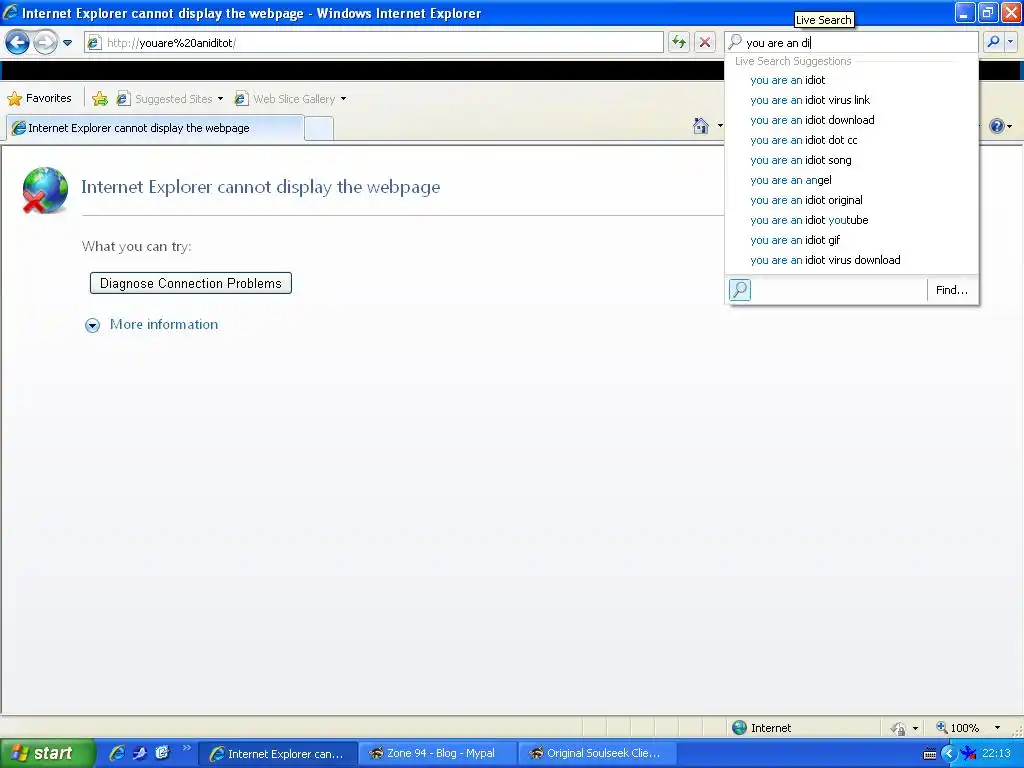The image size is (1024, 768).
Task: Run search with magnifier button
Action: click(993, 42)
